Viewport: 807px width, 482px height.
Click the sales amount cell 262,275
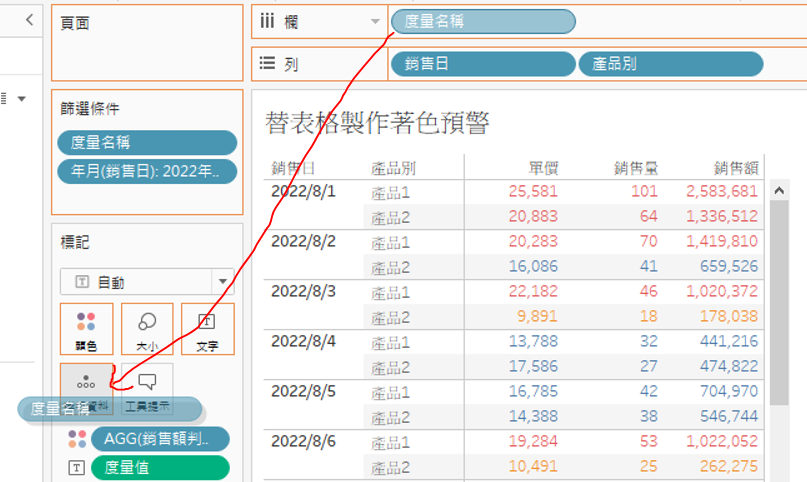pyautogui.click(x=729, y=466)
